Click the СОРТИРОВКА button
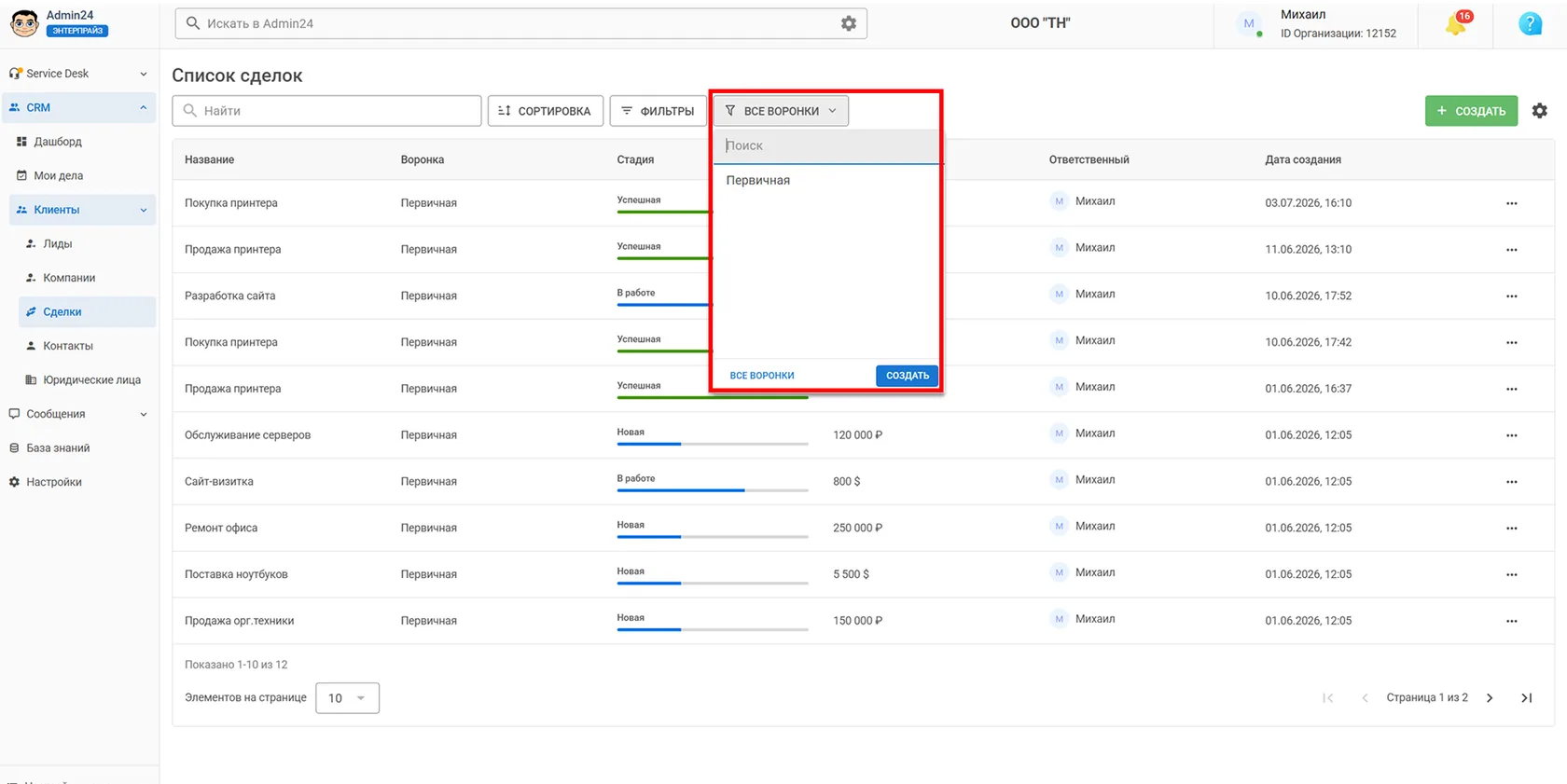 546,111
